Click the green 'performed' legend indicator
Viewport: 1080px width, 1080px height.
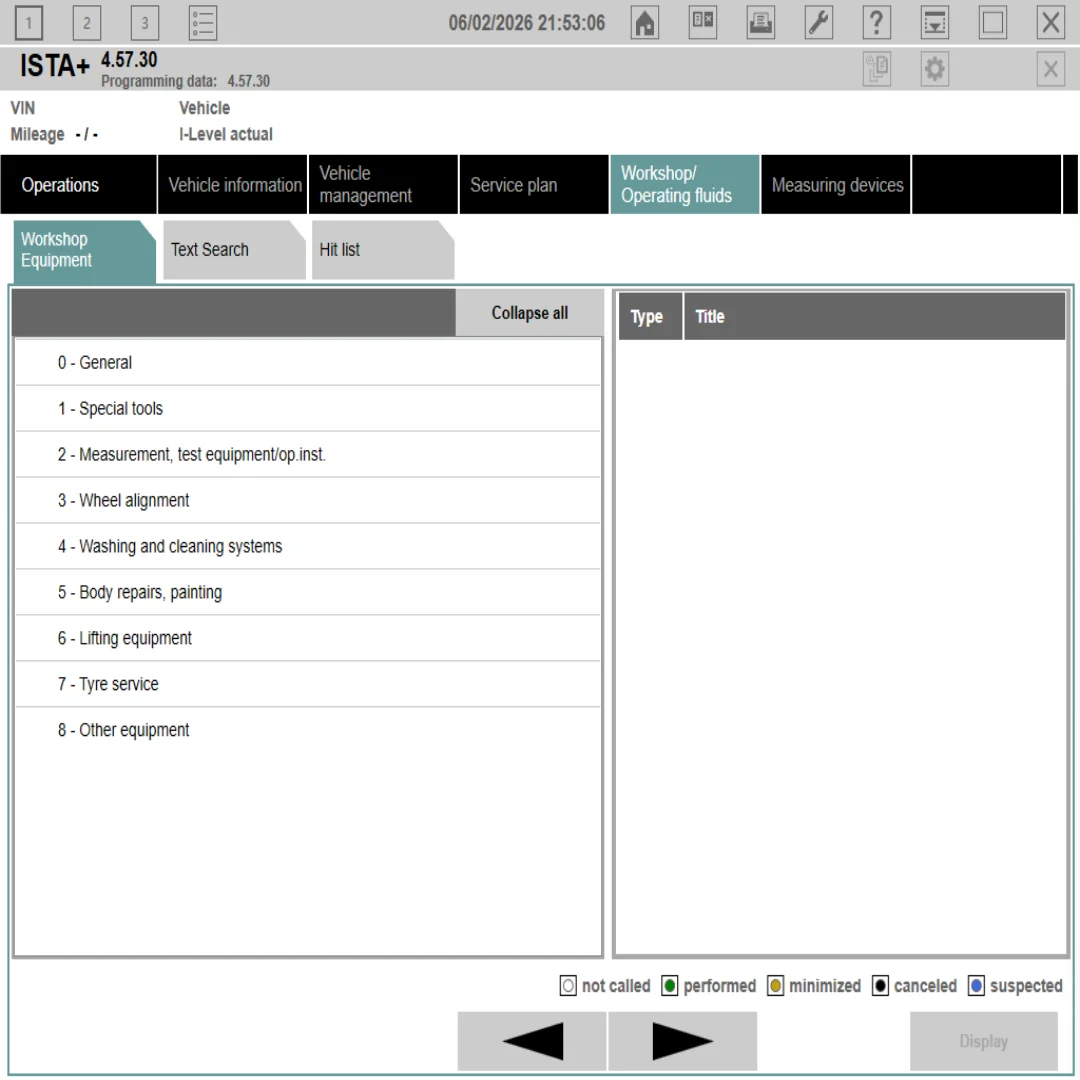click(669, 986)
